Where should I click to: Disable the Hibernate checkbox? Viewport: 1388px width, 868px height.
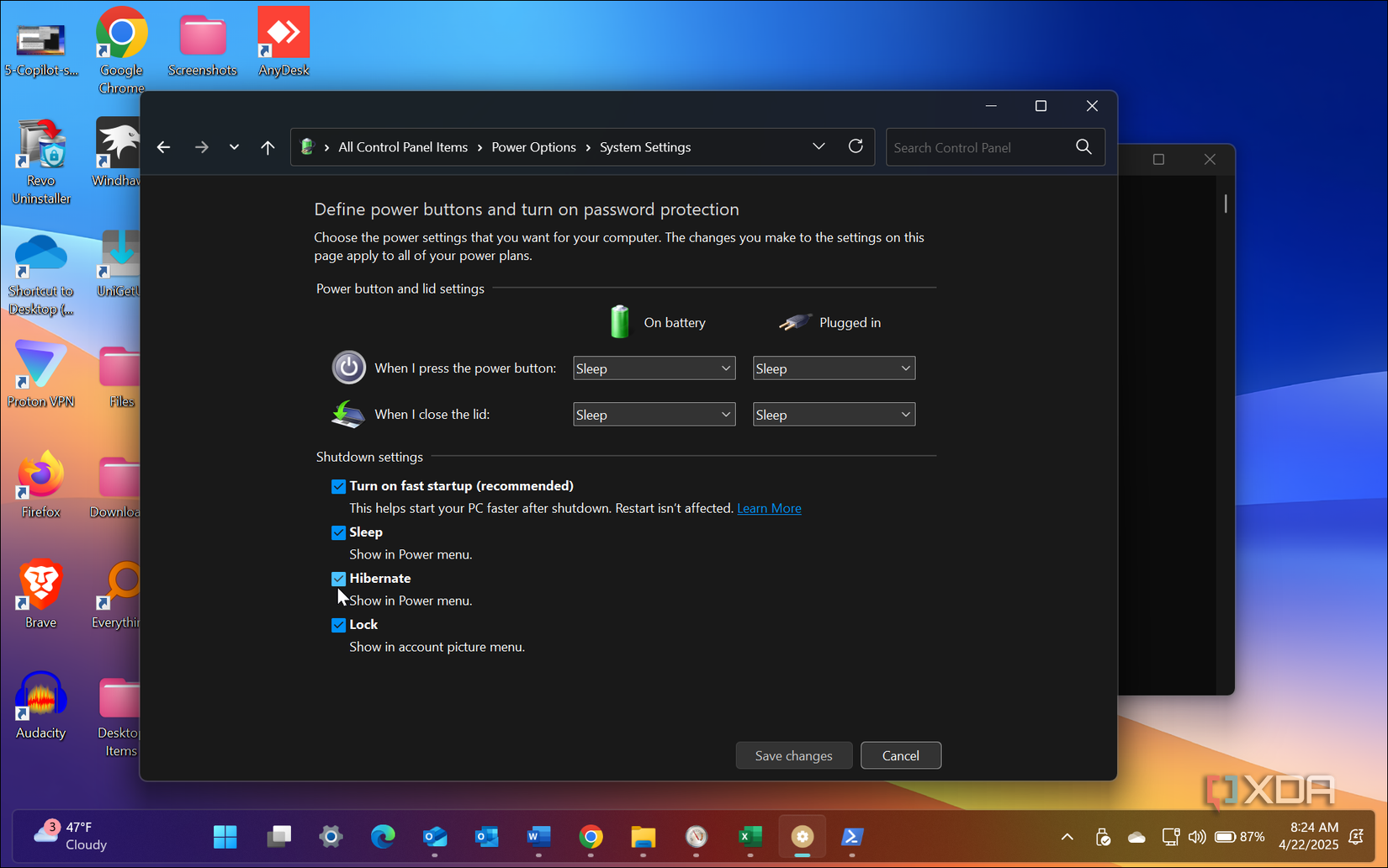click(x=338, y=579)
